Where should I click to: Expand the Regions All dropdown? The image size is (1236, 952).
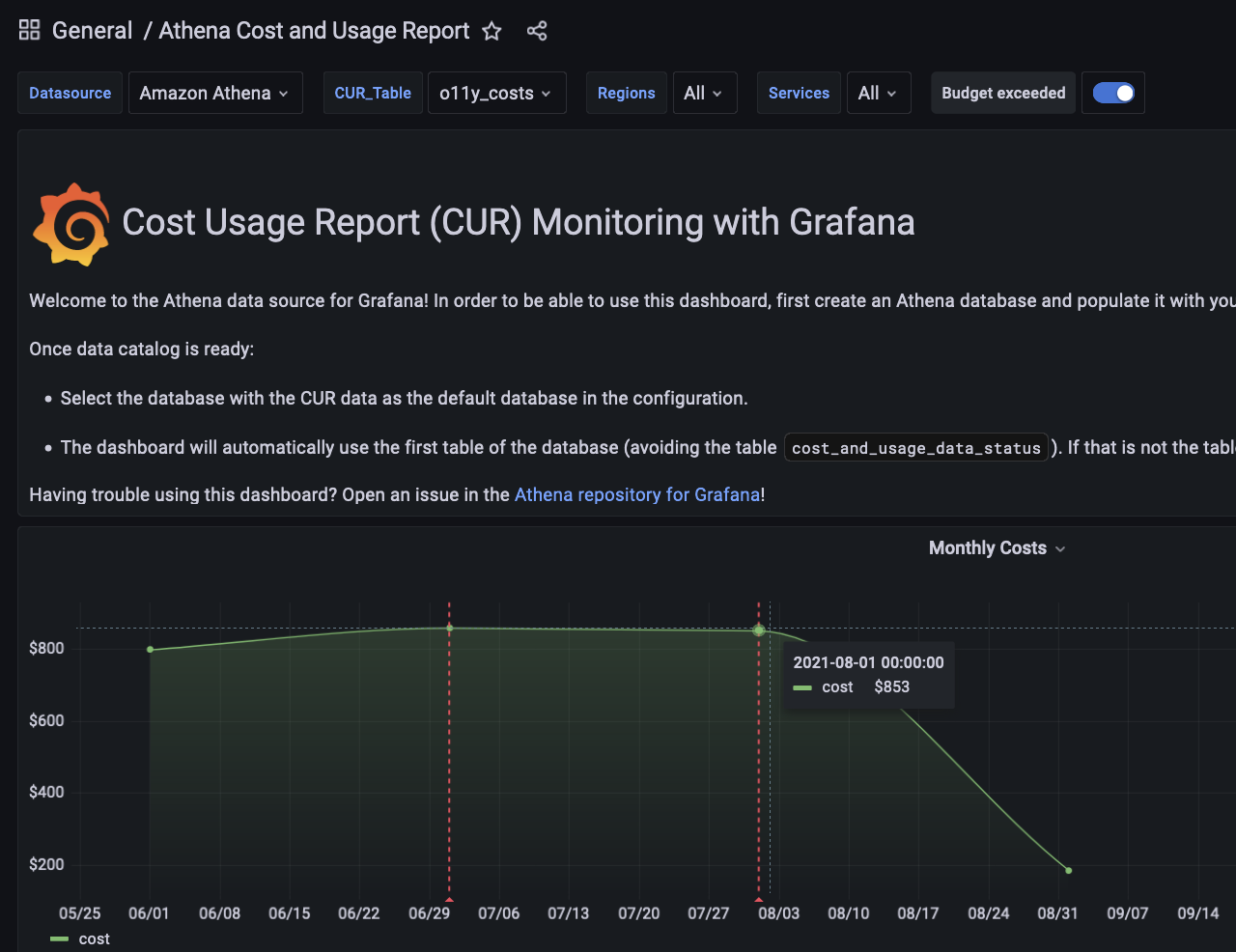(x=704, y=93)
